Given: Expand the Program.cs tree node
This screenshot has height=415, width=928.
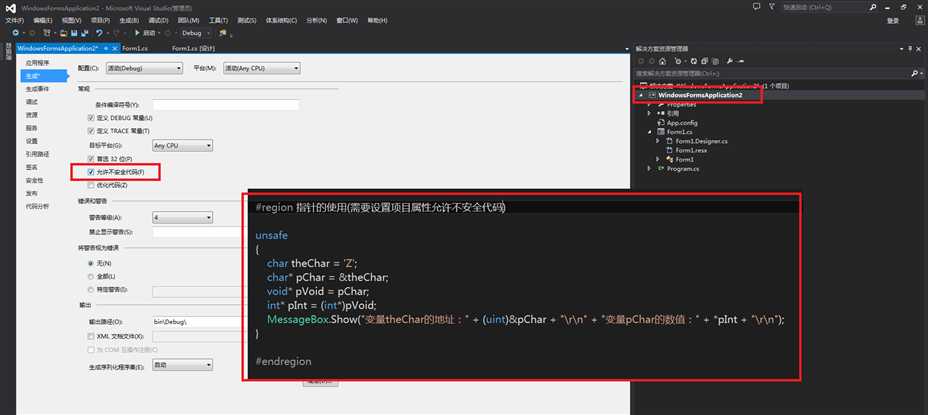Looking at the screenshot, I should (x=650, y=169).
